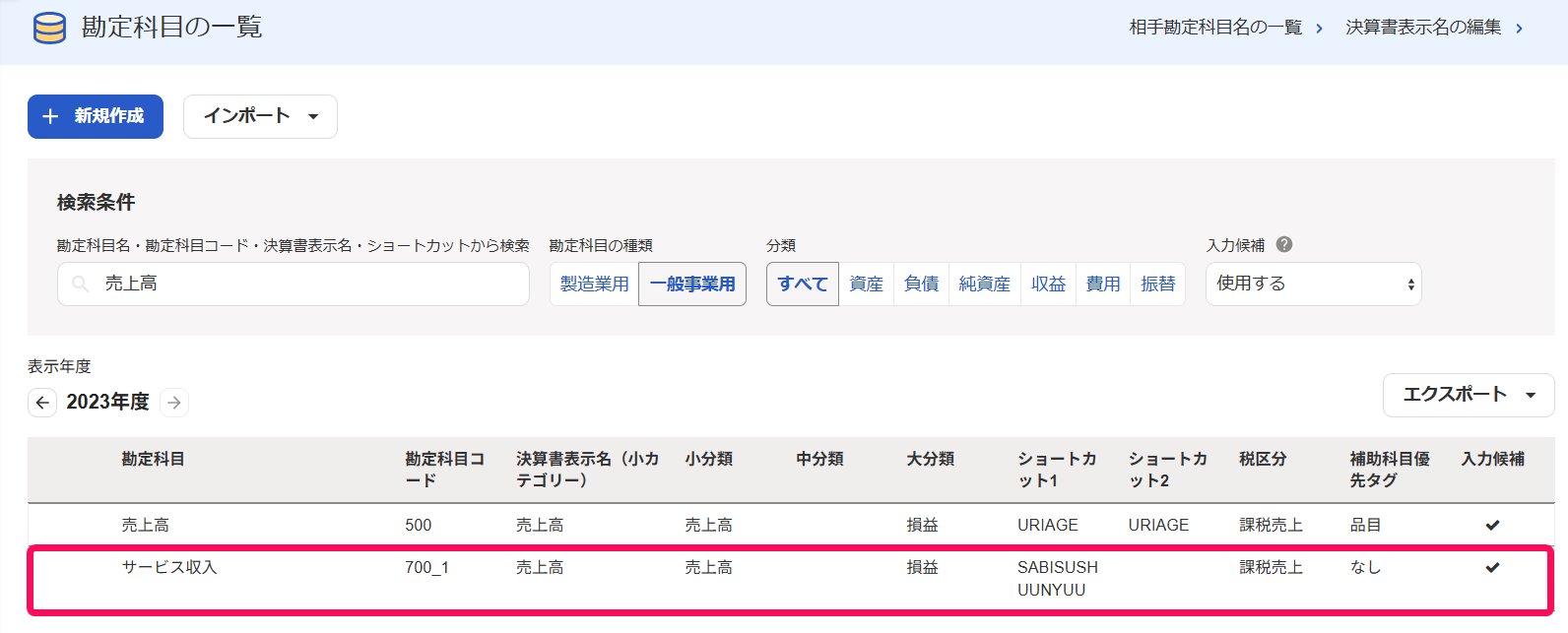Select 製造業用 account type
Viewport: 1568px width, 633px height.
(x=595, y=284)
